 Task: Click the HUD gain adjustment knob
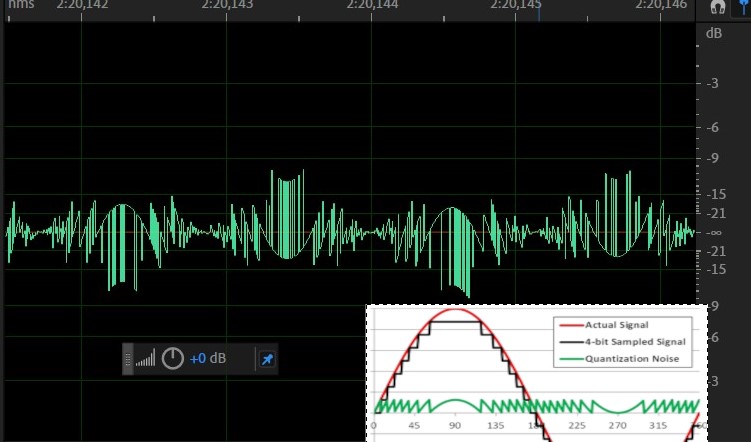172,358
